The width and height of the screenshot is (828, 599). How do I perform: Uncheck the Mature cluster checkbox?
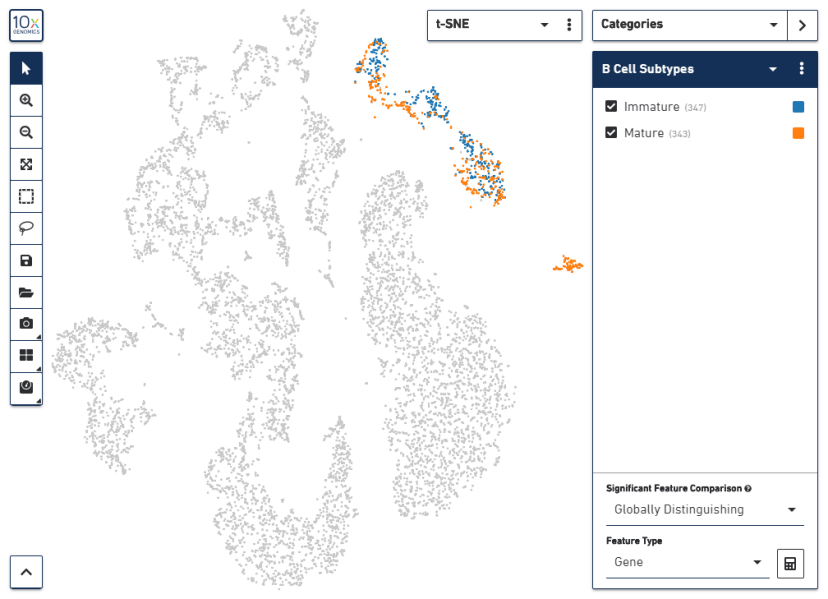[611, 133]
